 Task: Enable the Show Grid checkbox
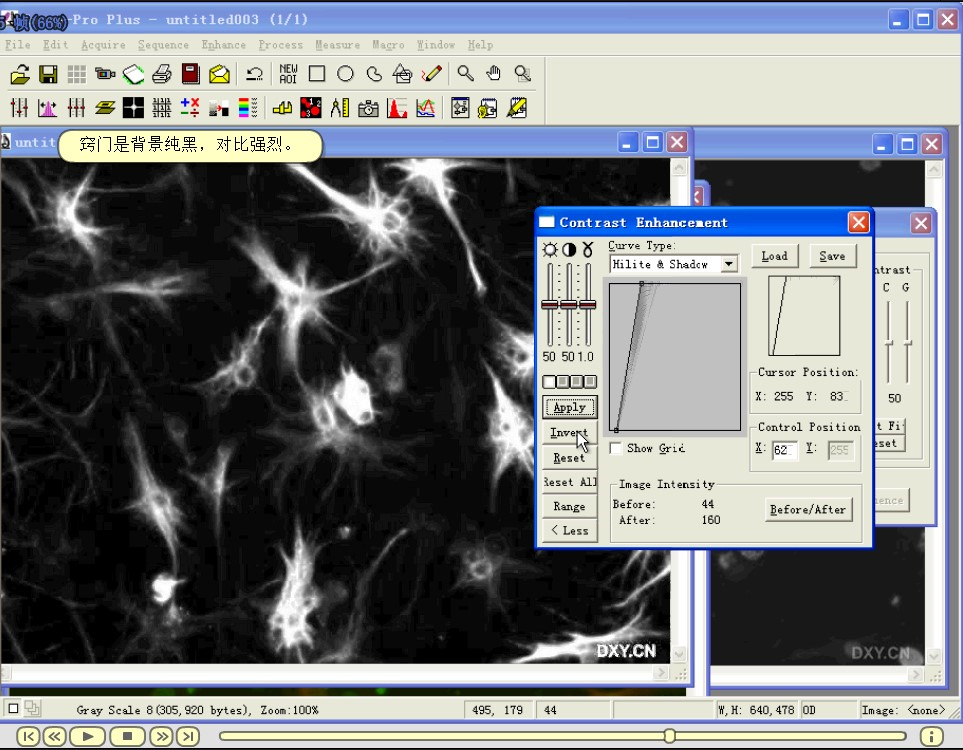616,448
